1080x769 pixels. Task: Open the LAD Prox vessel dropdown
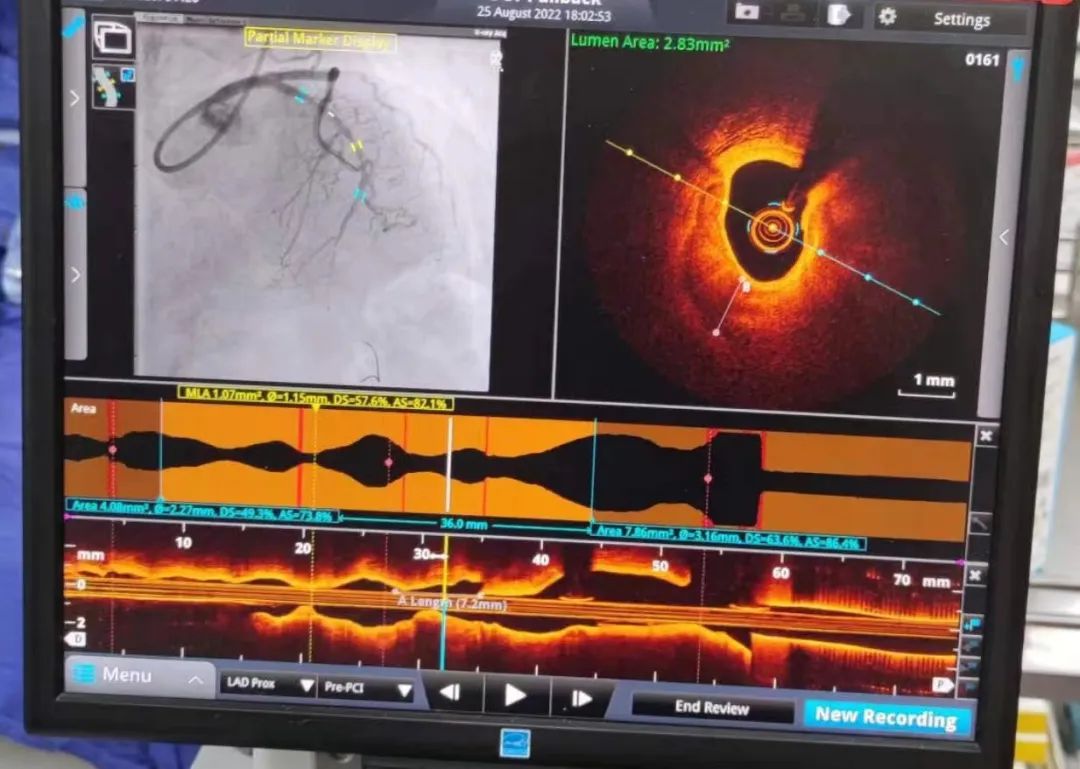coord(267,688)
